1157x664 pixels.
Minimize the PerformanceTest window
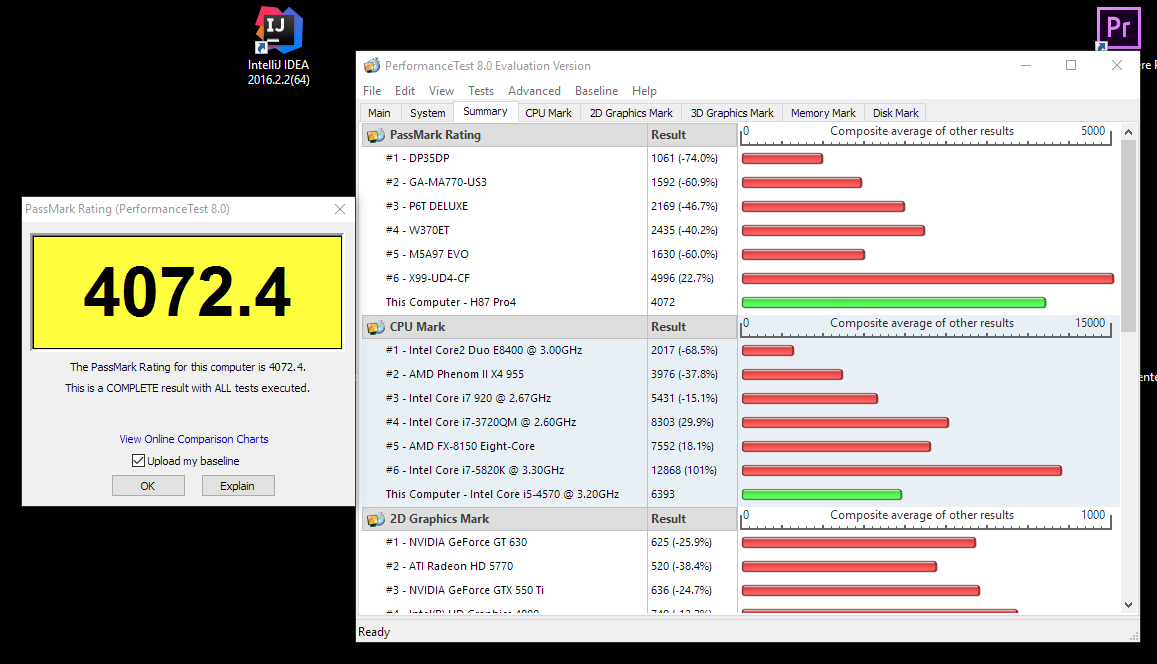pos(1026,65)
